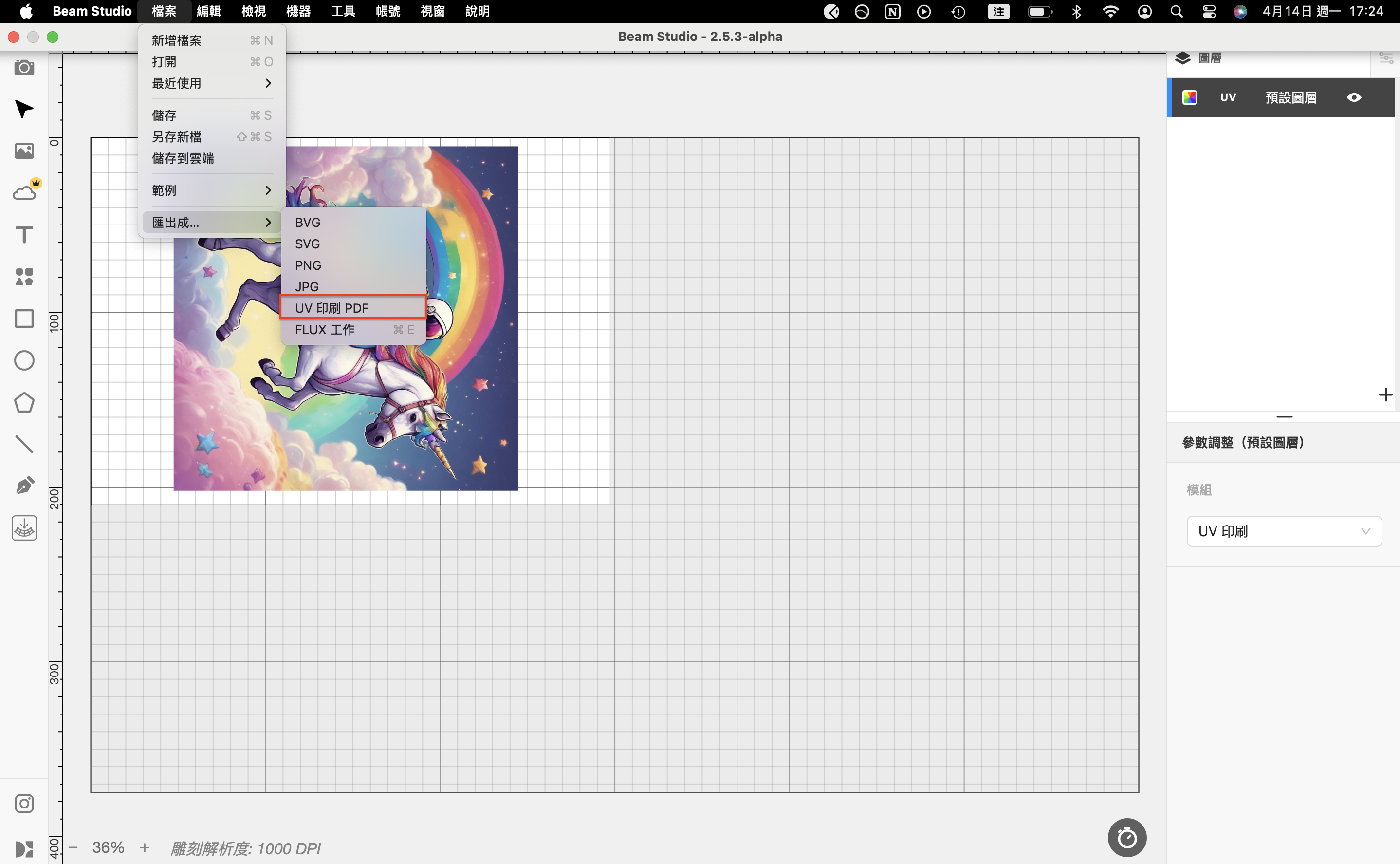Open the 編輯 menu
The width and height of the screenshot is (1400, 864).
208,11
